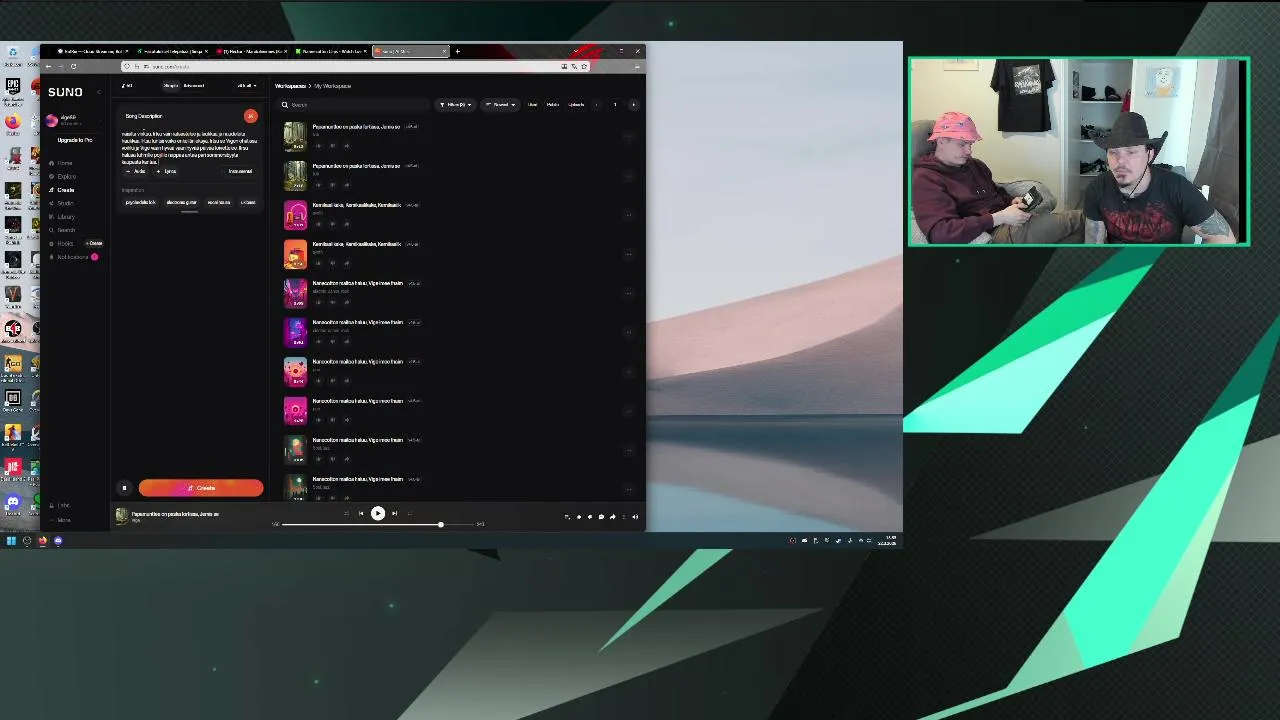This screenshot has width=1280, height=720.
Task: Open Search from the sidebar
Action: pos(66,230)
